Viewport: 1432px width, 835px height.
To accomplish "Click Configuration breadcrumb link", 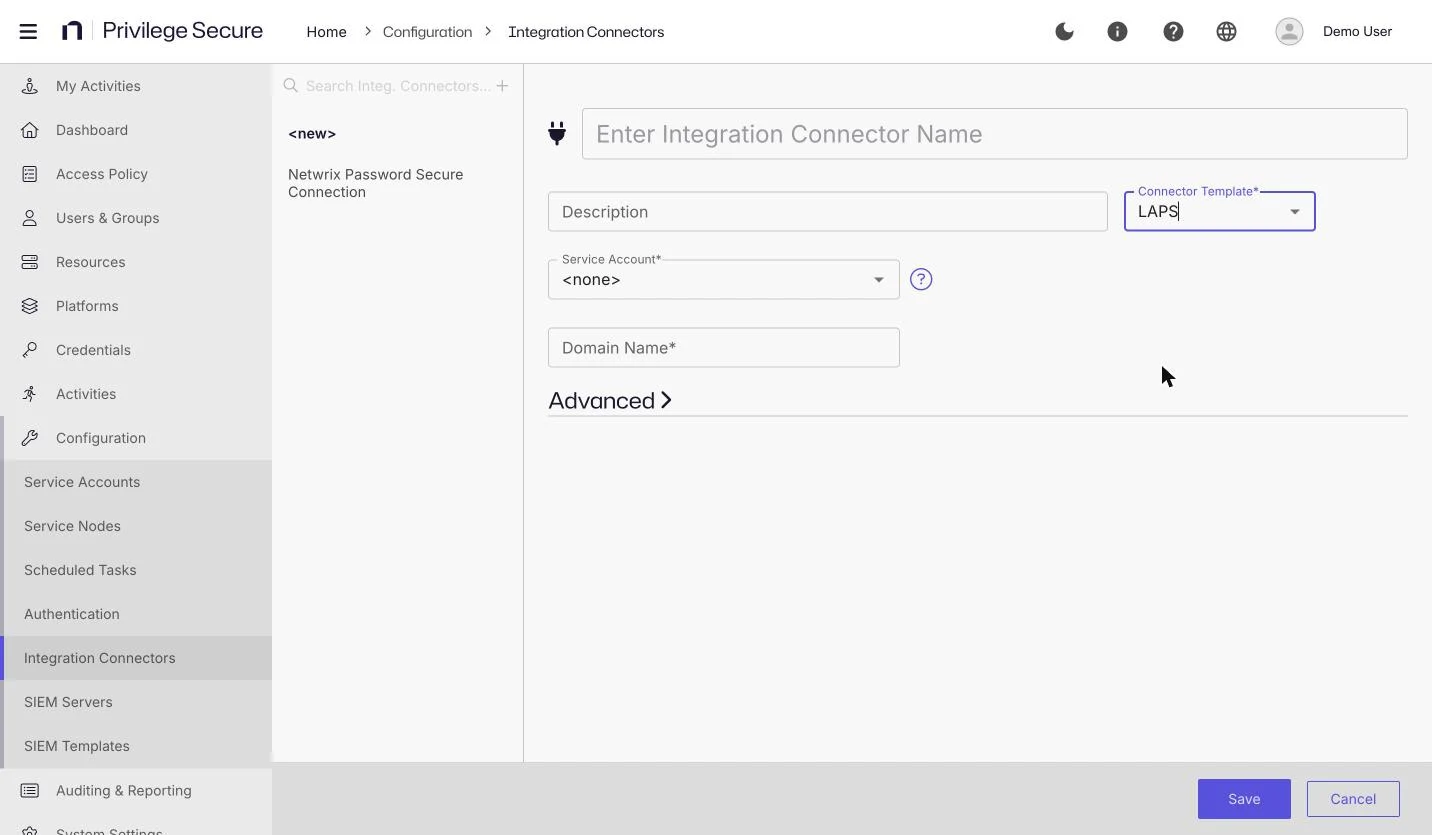I will coord(427,32).
